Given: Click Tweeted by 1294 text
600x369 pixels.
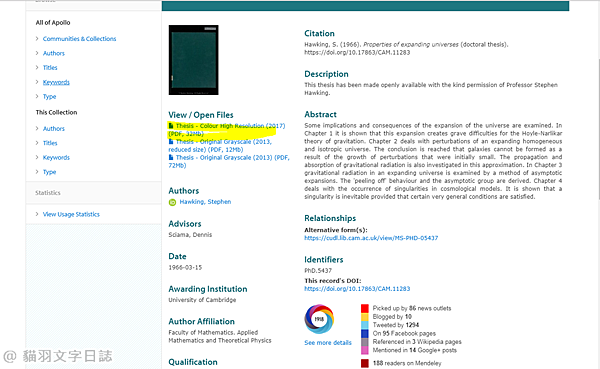Looking at the screenshot, I should click(396, 325).
